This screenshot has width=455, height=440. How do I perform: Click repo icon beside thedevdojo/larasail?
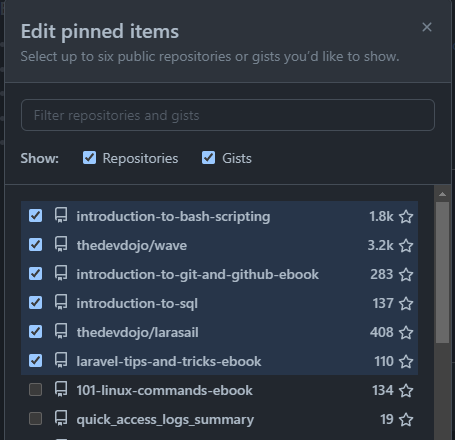click(61, 331)
